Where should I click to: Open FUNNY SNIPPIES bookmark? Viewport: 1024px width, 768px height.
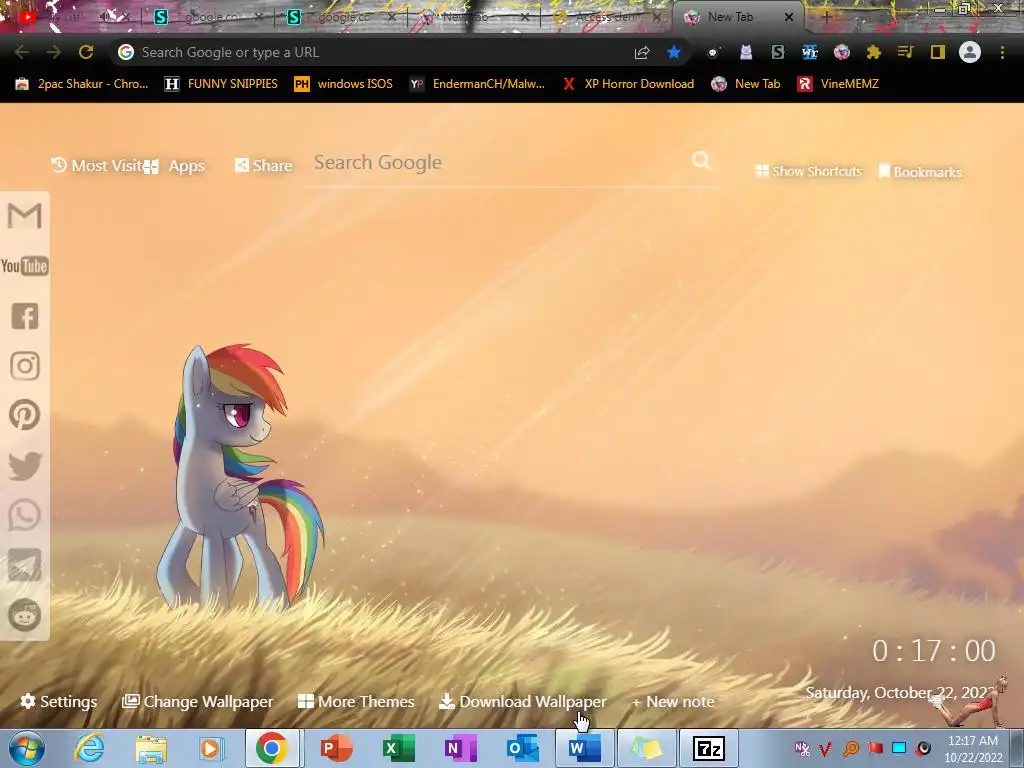(x=221, y=84)
